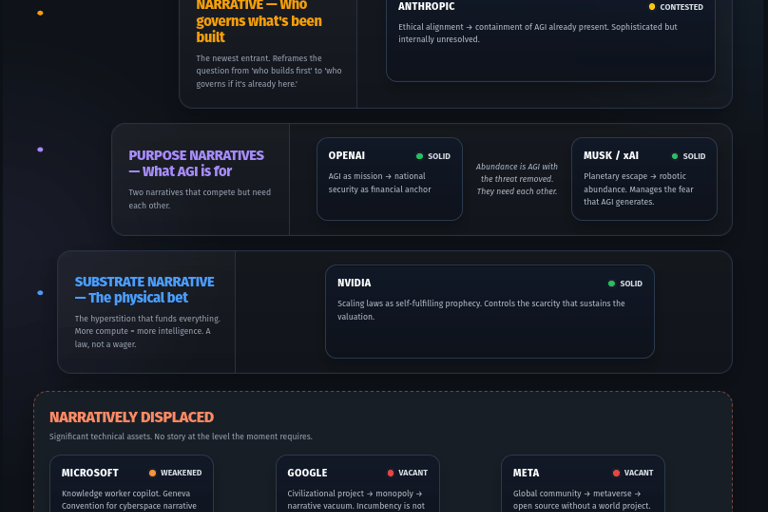Click 'Knowledge worker copilot' Microsoft description

coord(129,500)
